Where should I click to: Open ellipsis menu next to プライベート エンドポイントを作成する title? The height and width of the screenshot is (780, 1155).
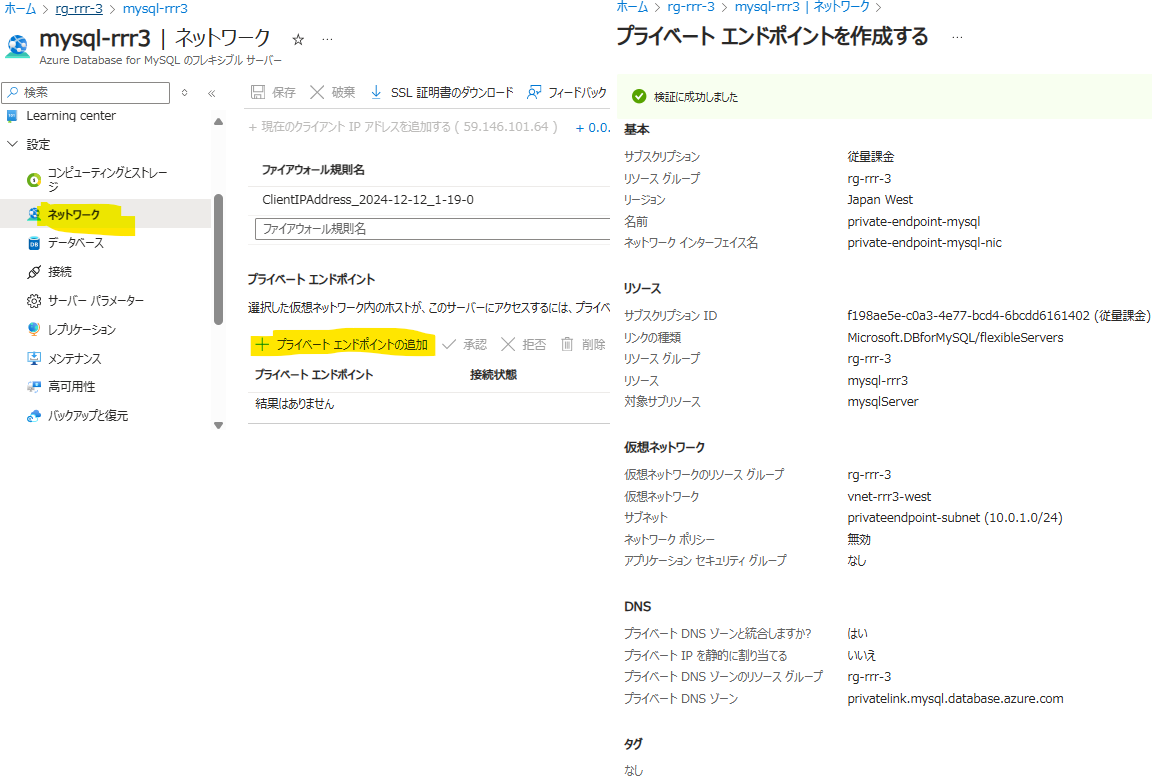pyautogui.click(x=957, y=38)
